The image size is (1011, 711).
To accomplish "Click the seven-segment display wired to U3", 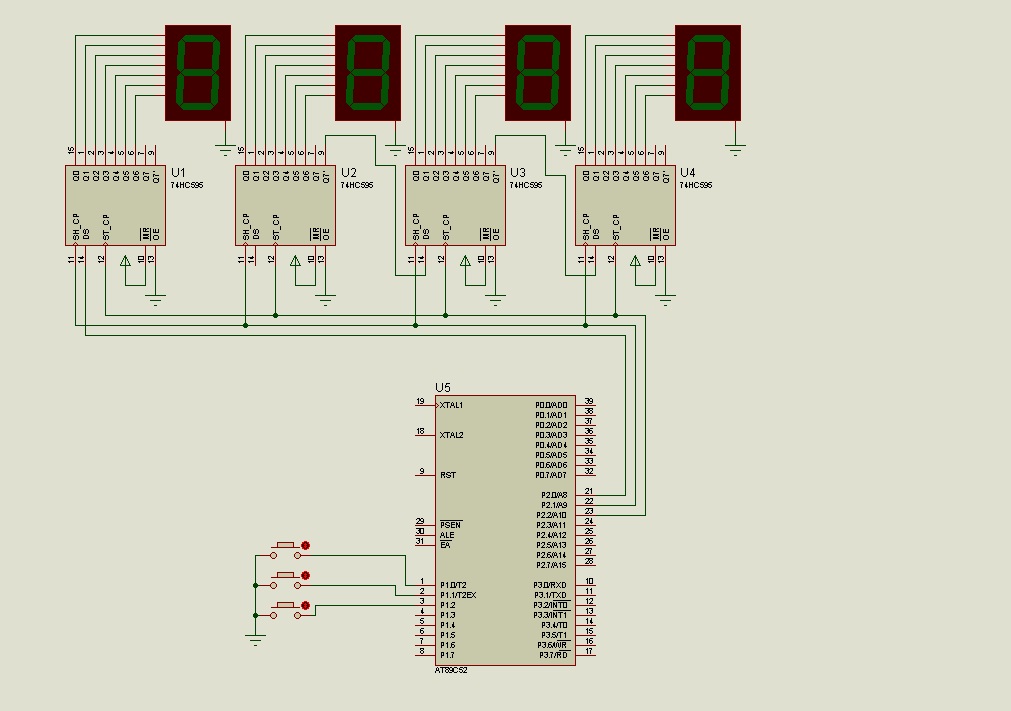I will [x=538, y=73].
